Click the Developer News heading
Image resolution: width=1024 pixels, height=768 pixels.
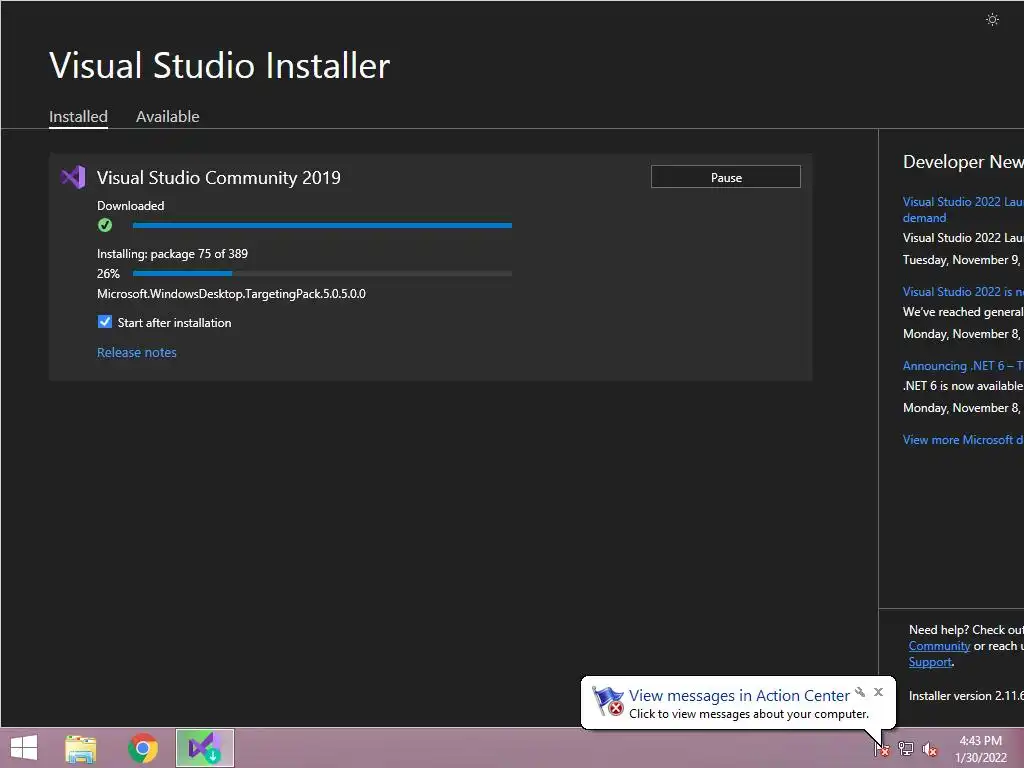coord(963,162)
